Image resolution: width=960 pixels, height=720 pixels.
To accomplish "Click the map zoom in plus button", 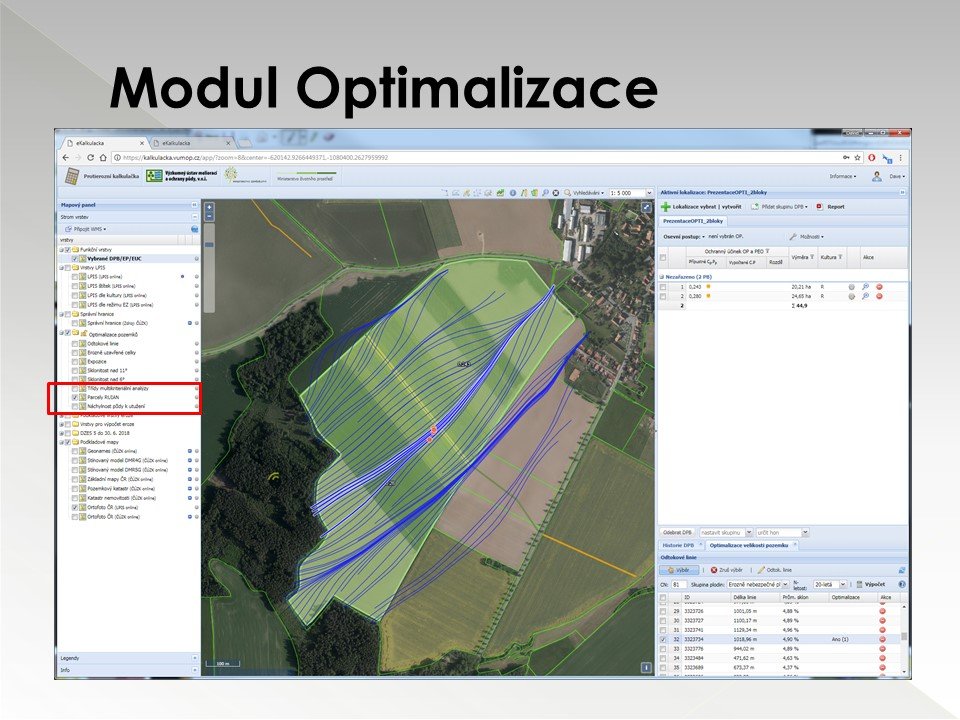I will click(x=209, y=207).
